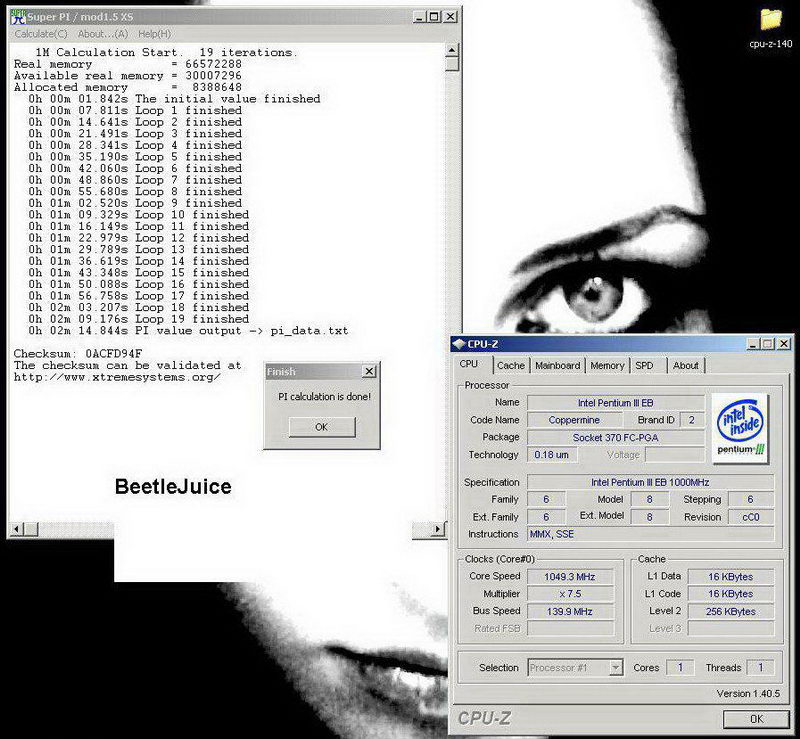The height and width of the screenshot is (739, 800).
Task: Click the CPU-Z title bar icon
Action: click(459, 344)
